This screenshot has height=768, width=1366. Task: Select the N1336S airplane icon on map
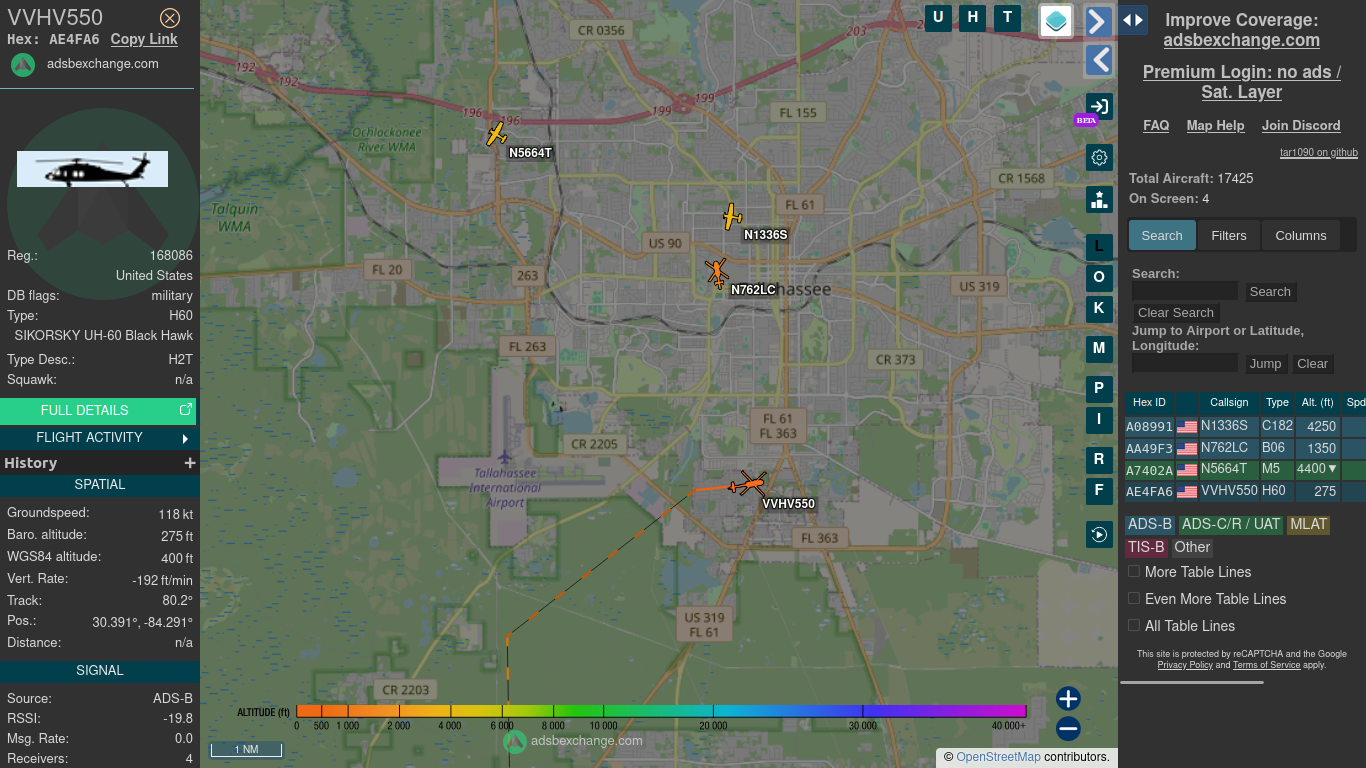733,216
